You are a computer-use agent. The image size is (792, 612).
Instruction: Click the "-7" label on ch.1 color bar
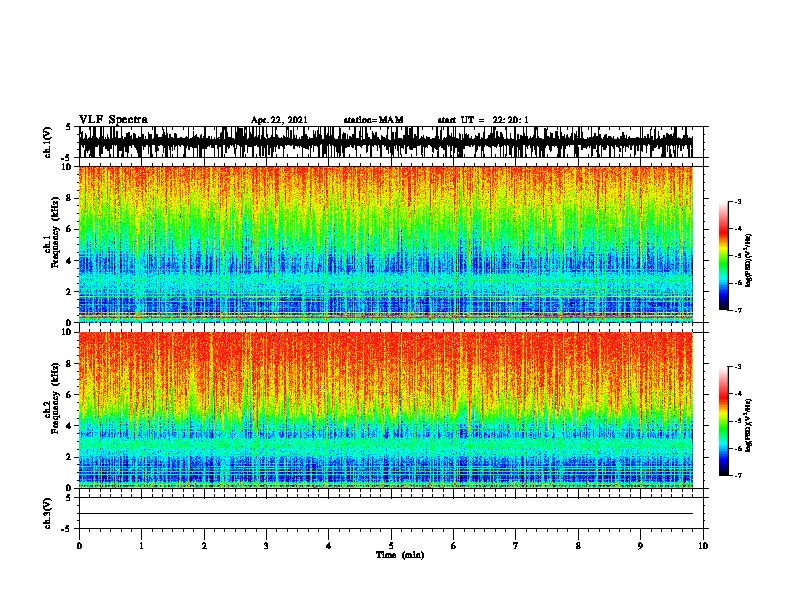(x=737, y=310)
